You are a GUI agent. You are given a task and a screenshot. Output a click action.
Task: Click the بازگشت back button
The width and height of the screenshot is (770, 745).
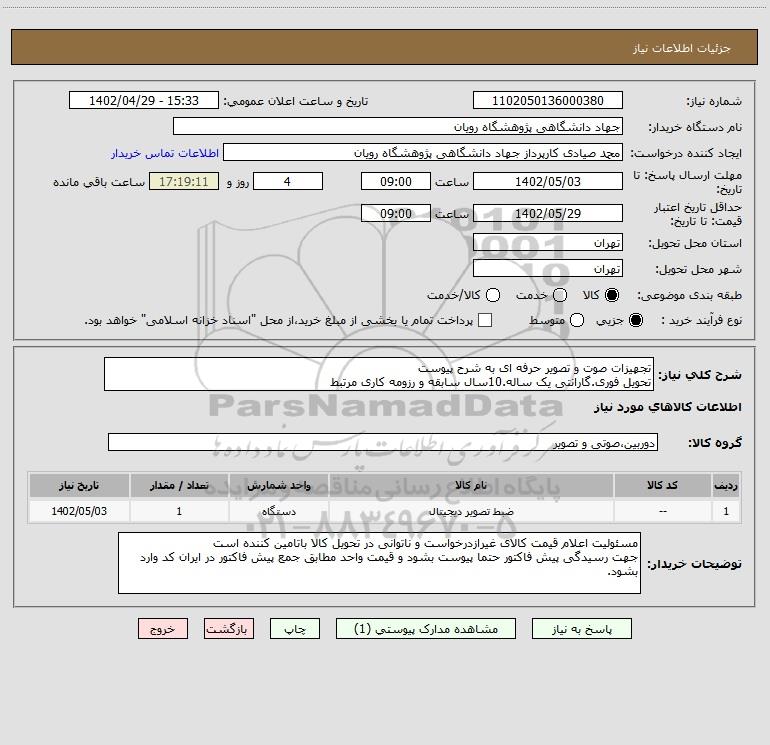(x=229, y=629)
